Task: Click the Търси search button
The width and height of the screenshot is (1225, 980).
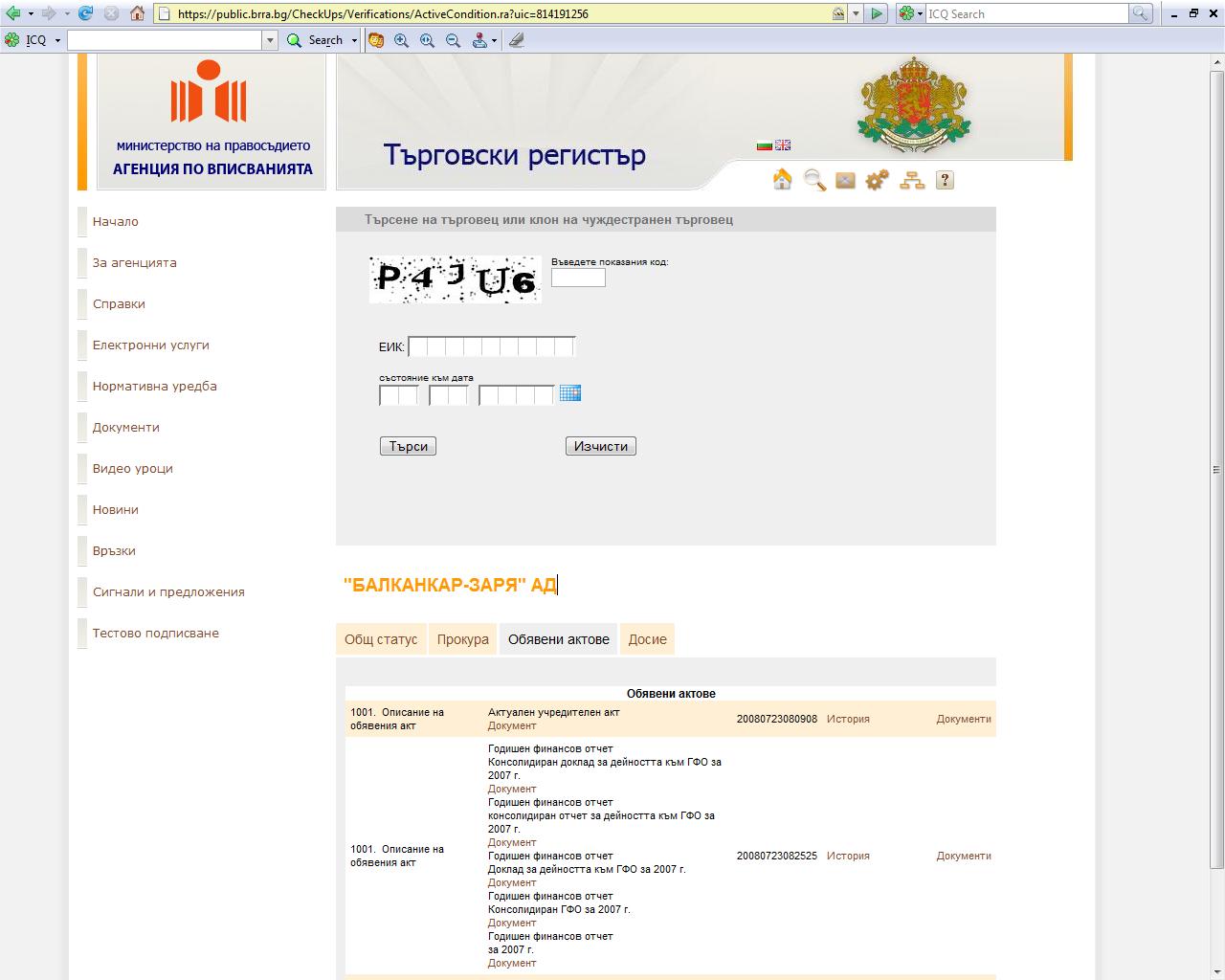Action: tap(409, 446)
